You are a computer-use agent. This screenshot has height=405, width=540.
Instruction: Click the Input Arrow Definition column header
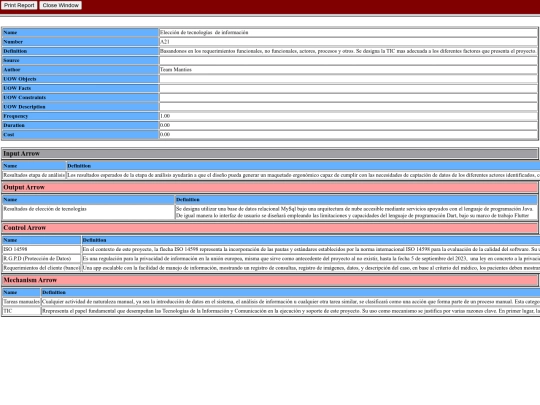303,166
